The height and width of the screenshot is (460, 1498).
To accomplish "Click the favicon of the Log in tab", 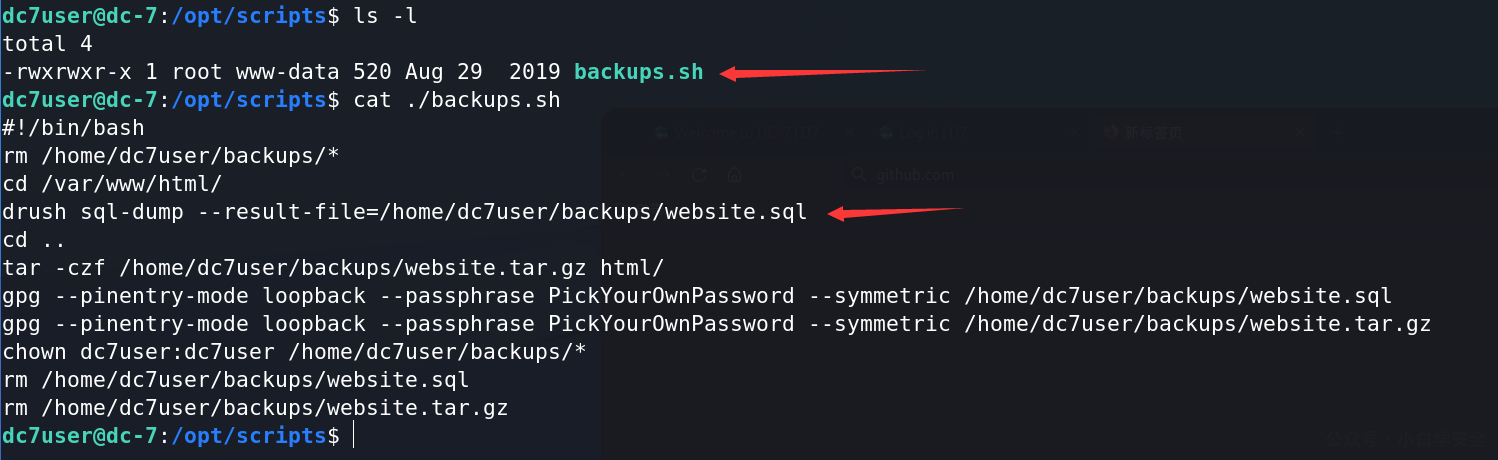I will tap(886, 132).
